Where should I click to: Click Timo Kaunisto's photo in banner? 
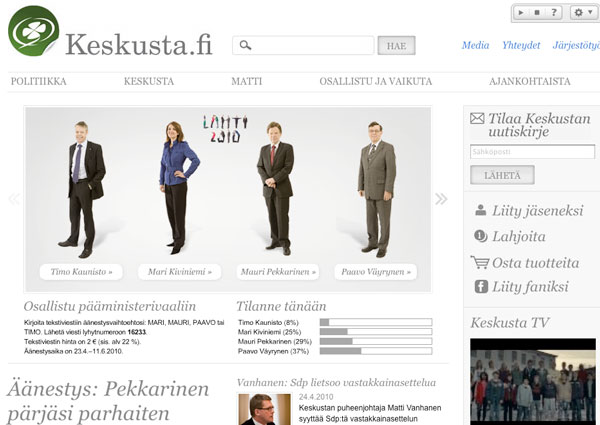tap(82, 189)
